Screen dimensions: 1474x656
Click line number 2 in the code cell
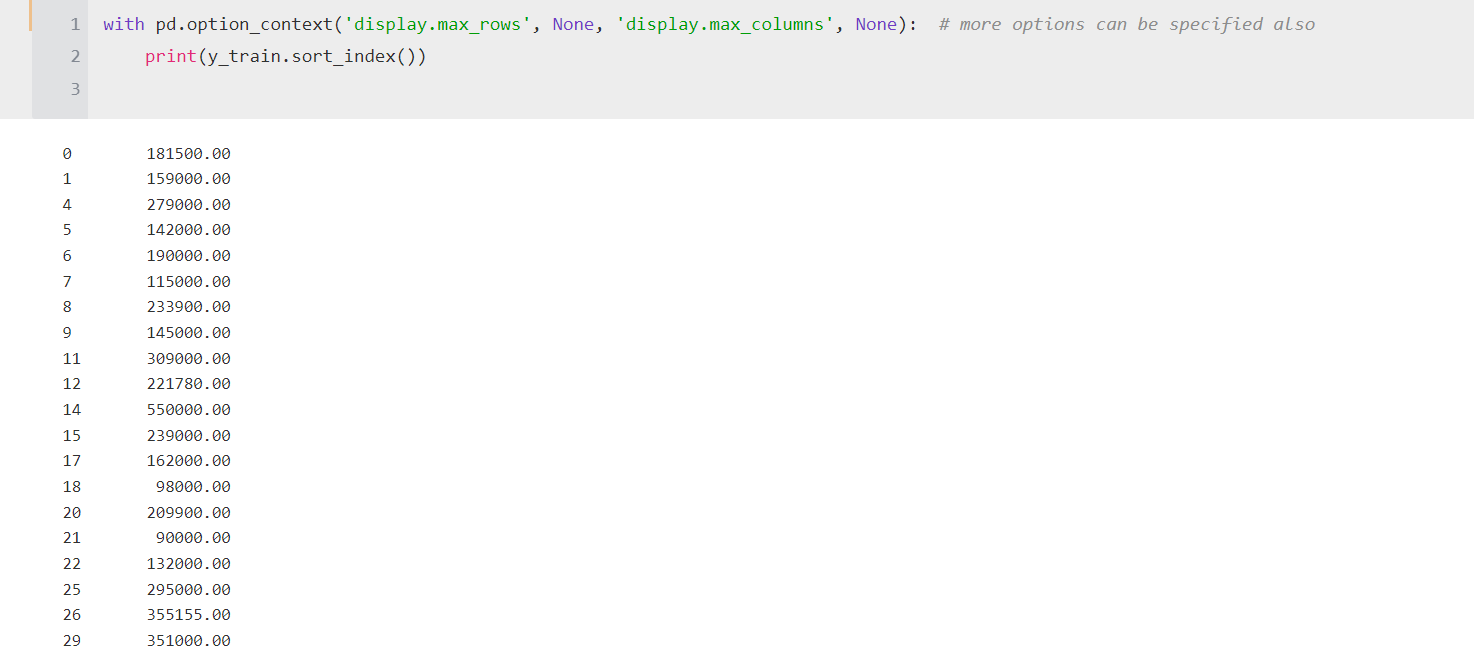click(x=75, y=56)
